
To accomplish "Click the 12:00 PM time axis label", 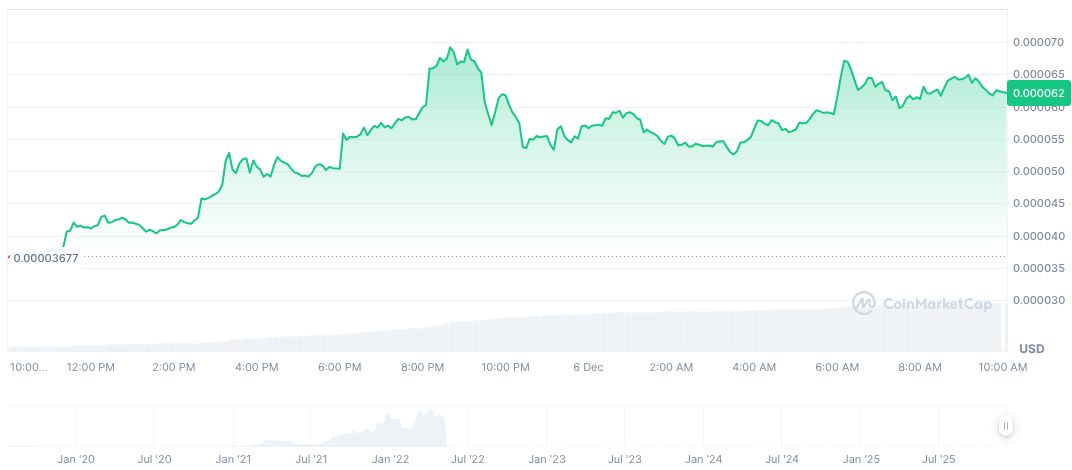I will pyautogui.click(x=91, y=367).
